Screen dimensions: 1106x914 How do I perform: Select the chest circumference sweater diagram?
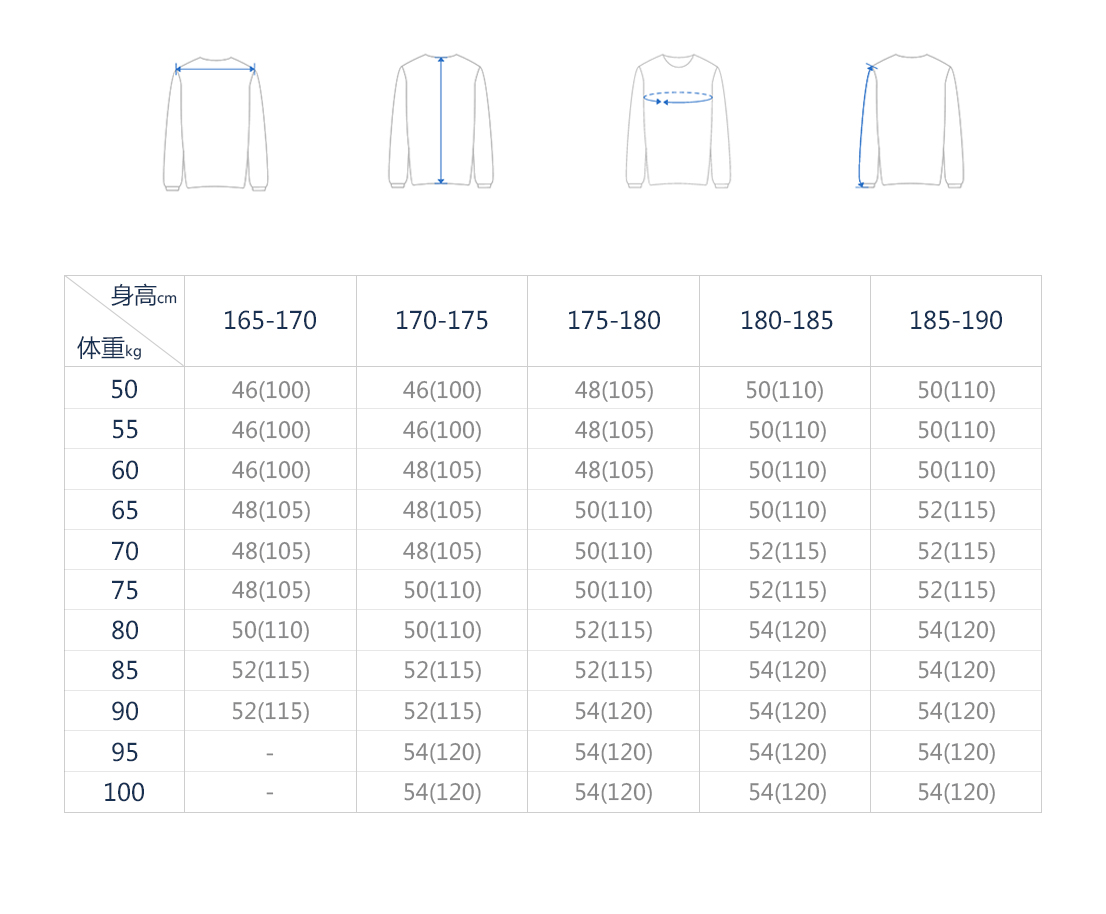point(678,123)
